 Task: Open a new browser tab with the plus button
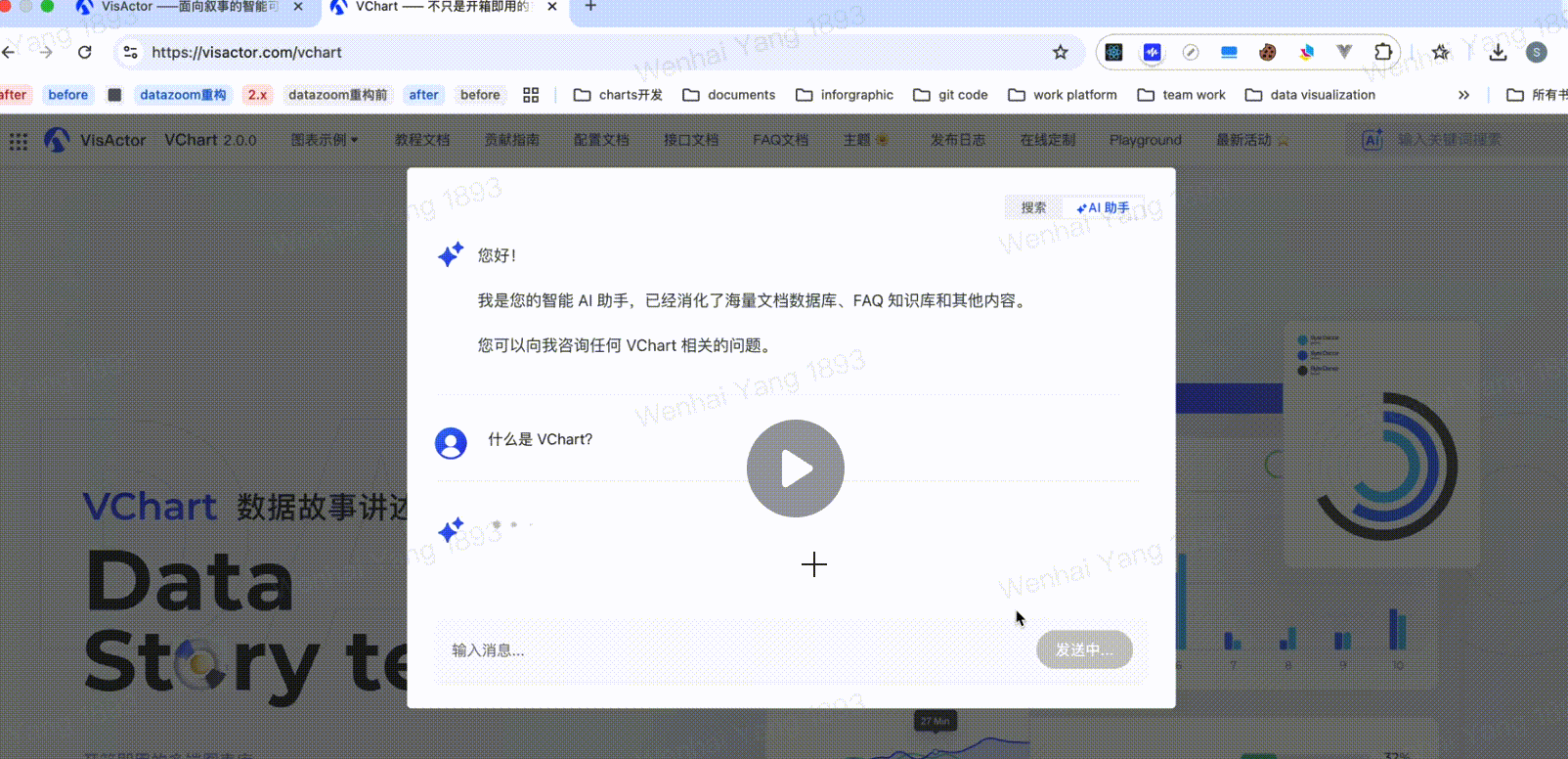pos(590,7)
